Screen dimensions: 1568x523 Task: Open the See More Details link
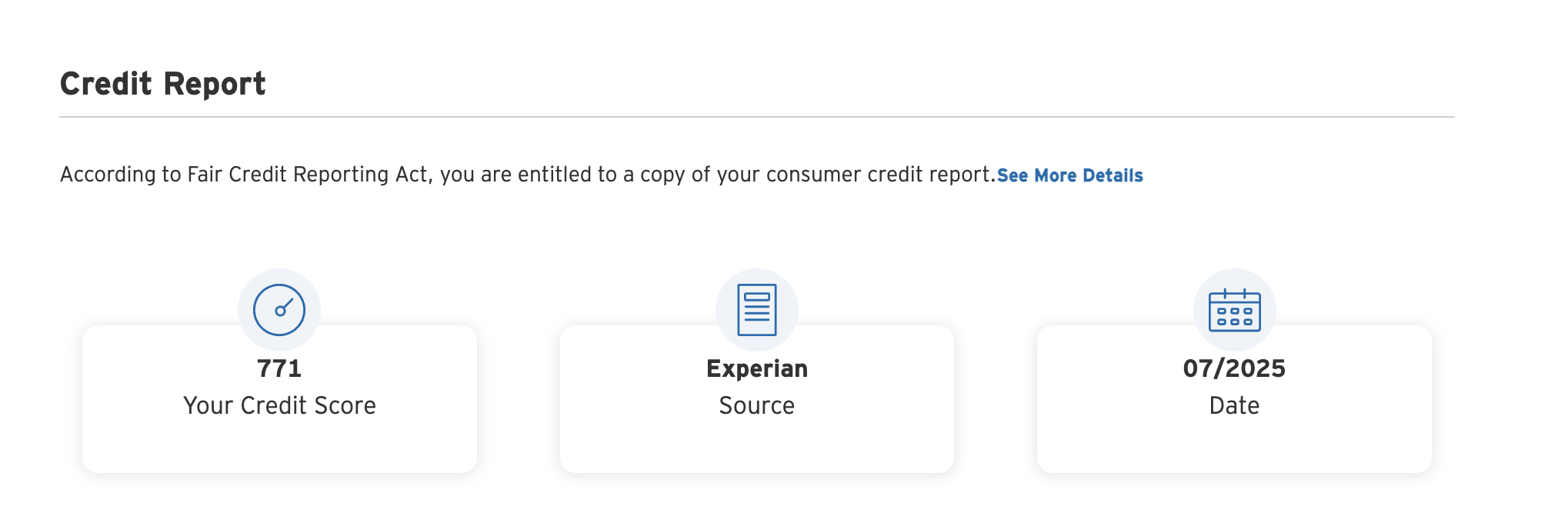coord(1069,175)
